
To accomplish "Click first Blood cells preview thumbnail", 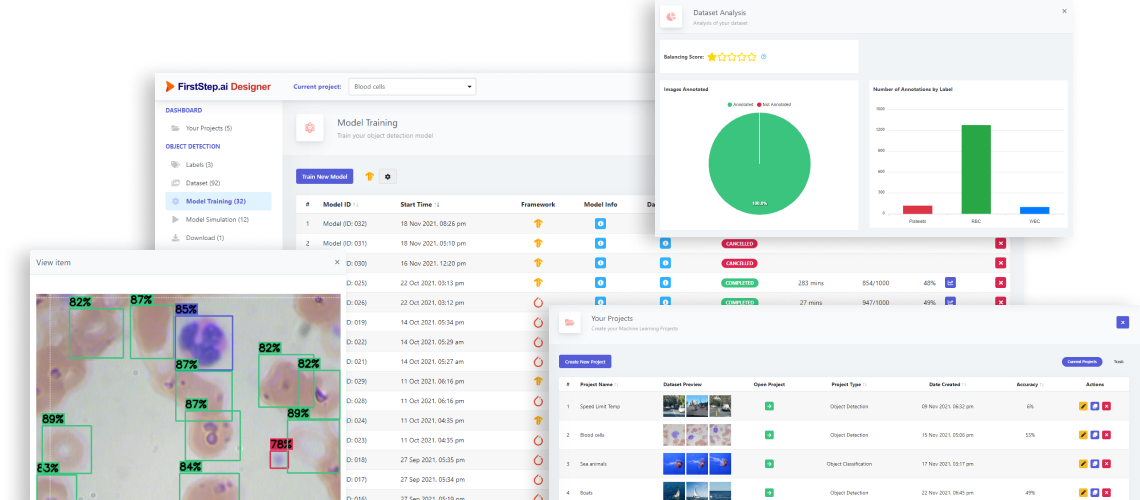I will pyautogui.click(x=674, y=435).
